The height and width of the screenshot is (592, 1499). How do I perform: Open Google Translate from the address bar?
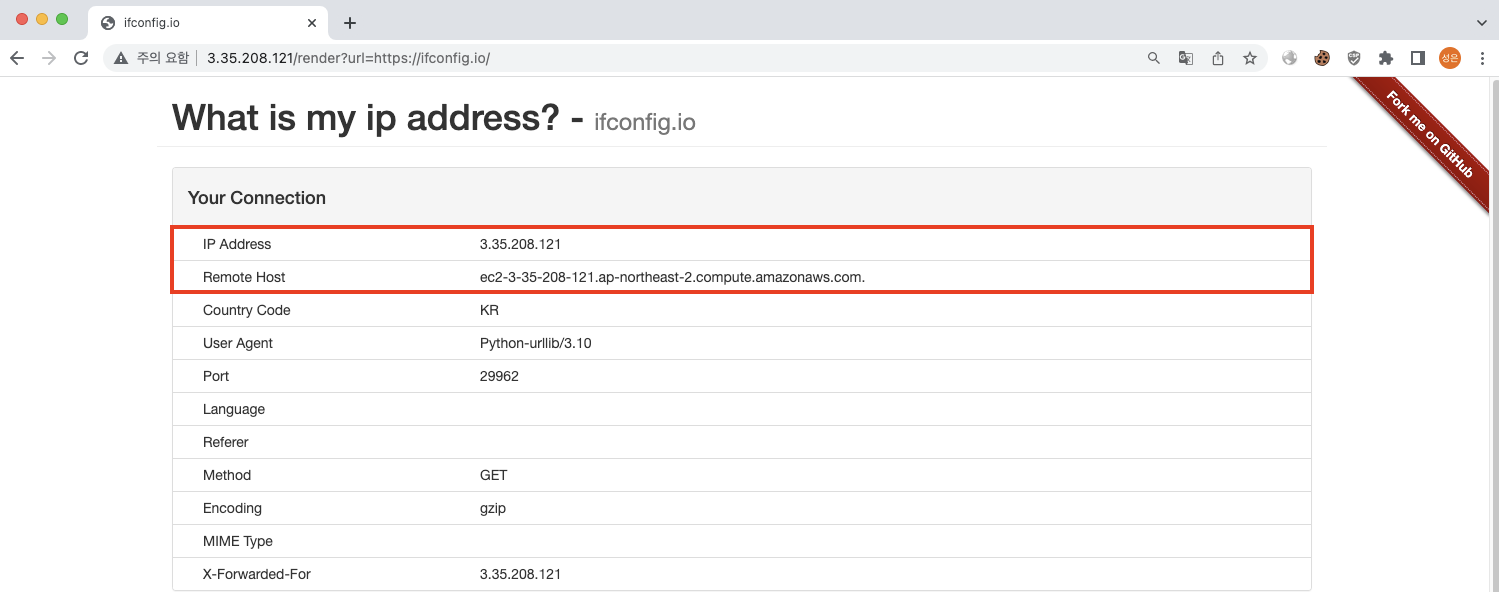(x=1185, y=57)
